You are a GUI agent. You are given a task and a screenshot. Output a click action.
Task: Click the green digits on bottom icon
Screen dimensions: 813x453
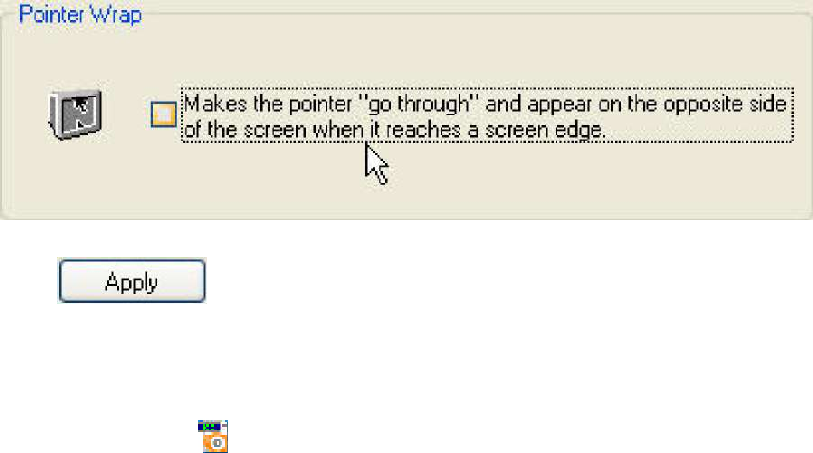click(209, 427)
